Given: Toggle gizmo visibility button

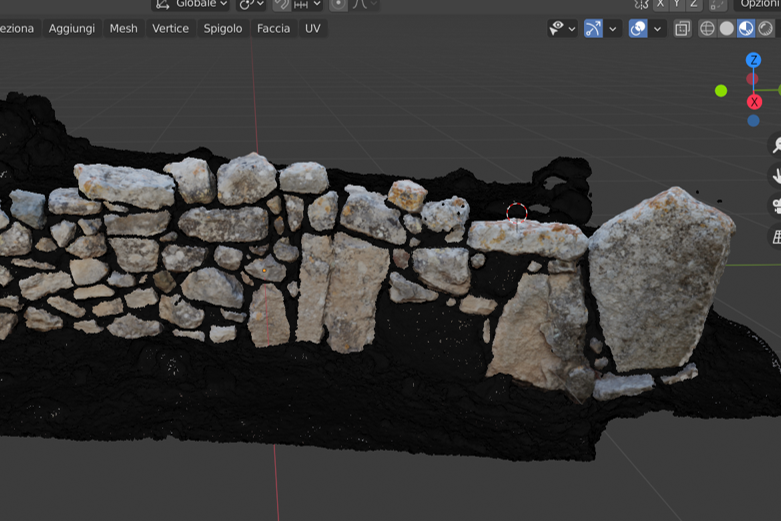Looking at the screenshot, I should [x=593, y=28].
